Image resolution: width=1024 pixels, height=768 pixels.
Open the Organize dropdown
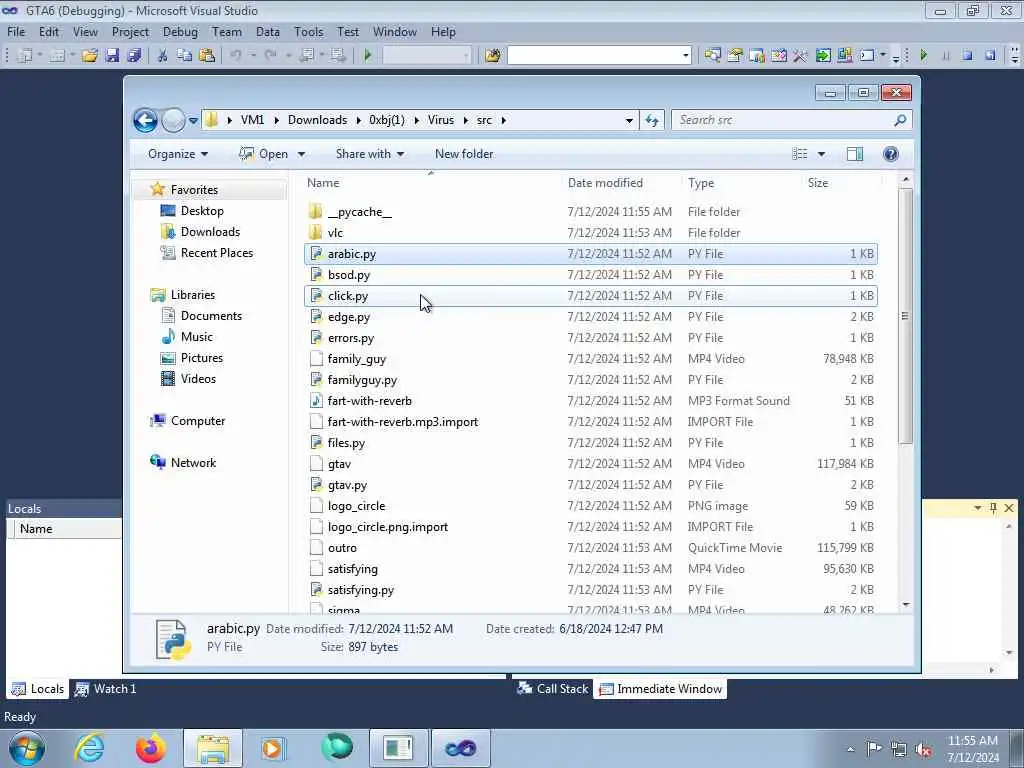pyautogui.click(x=178, y=154)
